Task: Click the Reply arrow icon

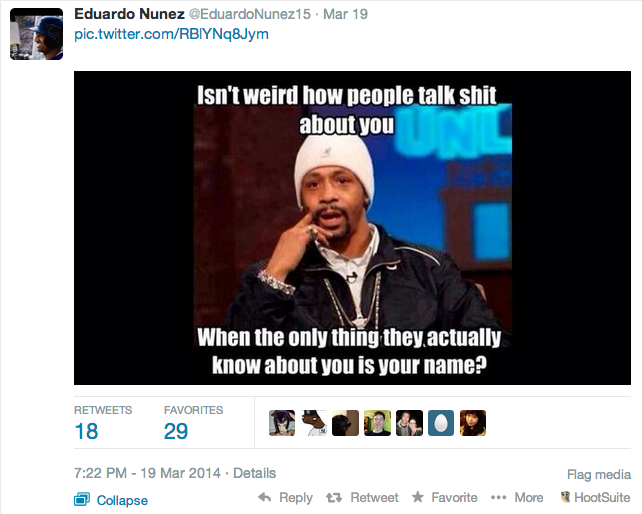Action: pos(264,497)
